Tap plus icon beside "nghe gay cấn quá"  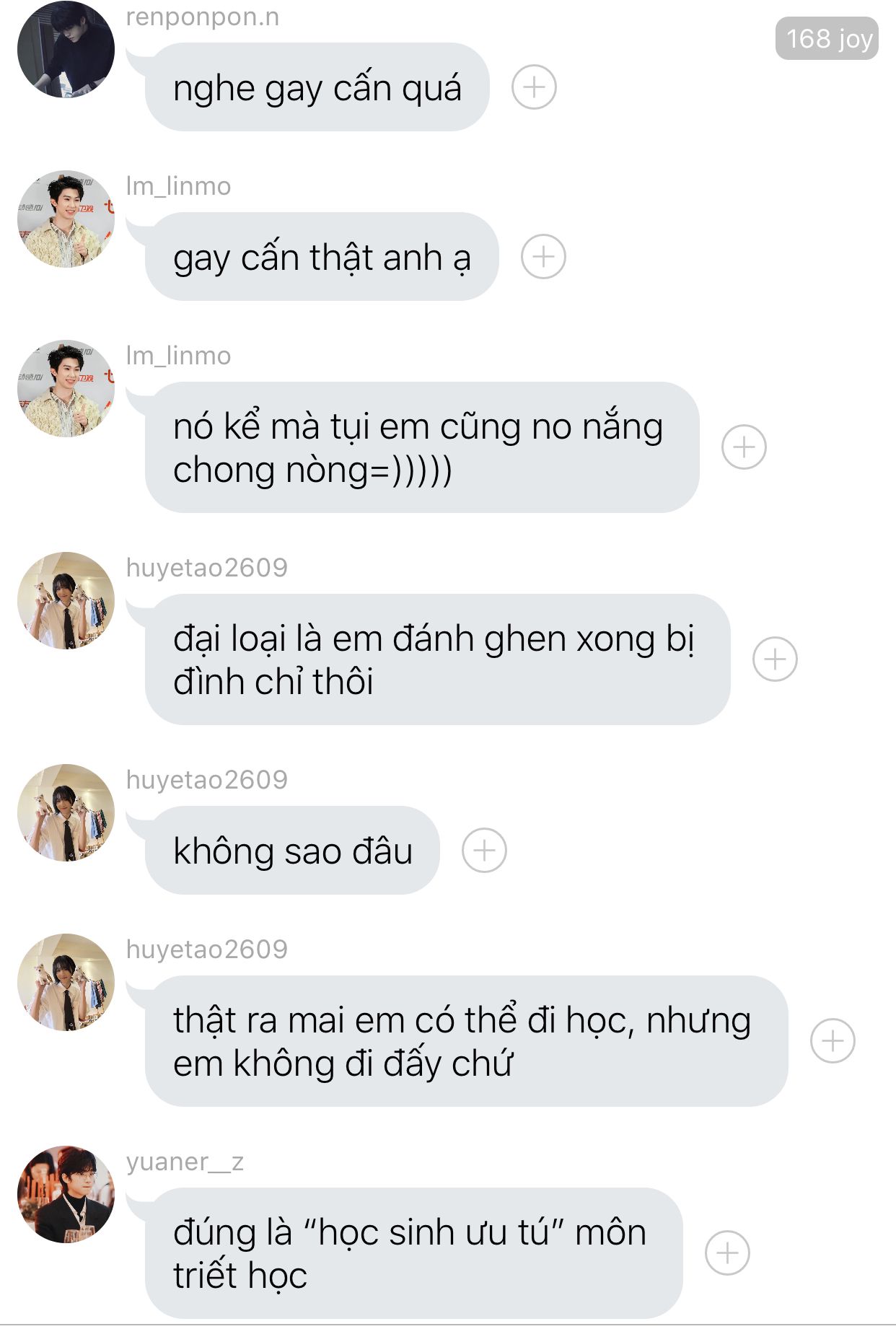pyautogui.click(x=534, y=87)
